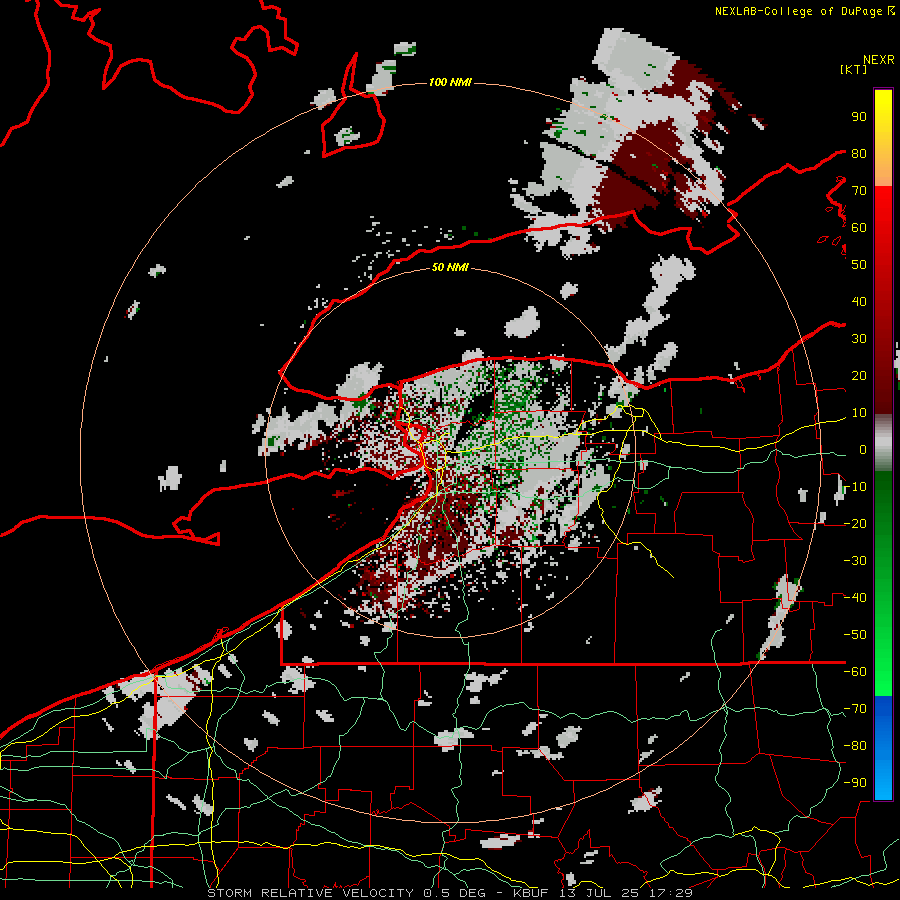900x900 pixels.
Task: Click the NEXLAB-College of DuPage label
Action: (804, 11)
